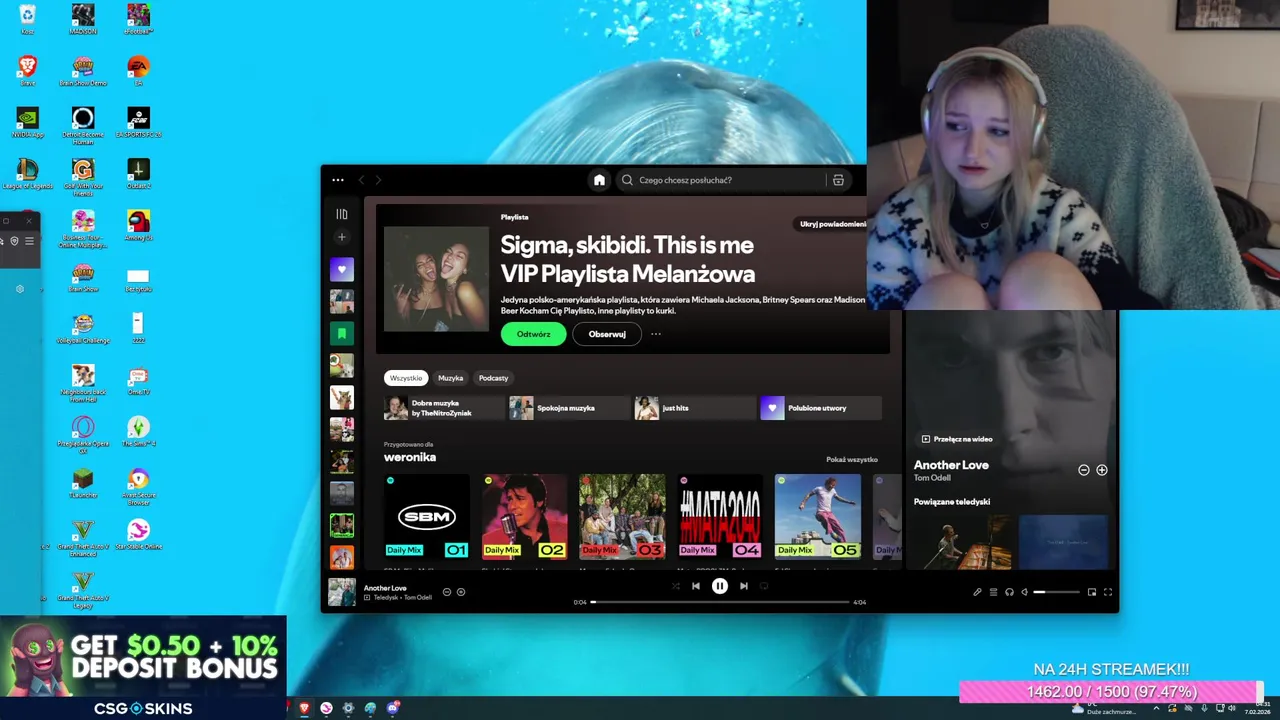
Task: Click album art thumbnail in bottom player bar
Action: pyautogui.click(x=341, y=592)
